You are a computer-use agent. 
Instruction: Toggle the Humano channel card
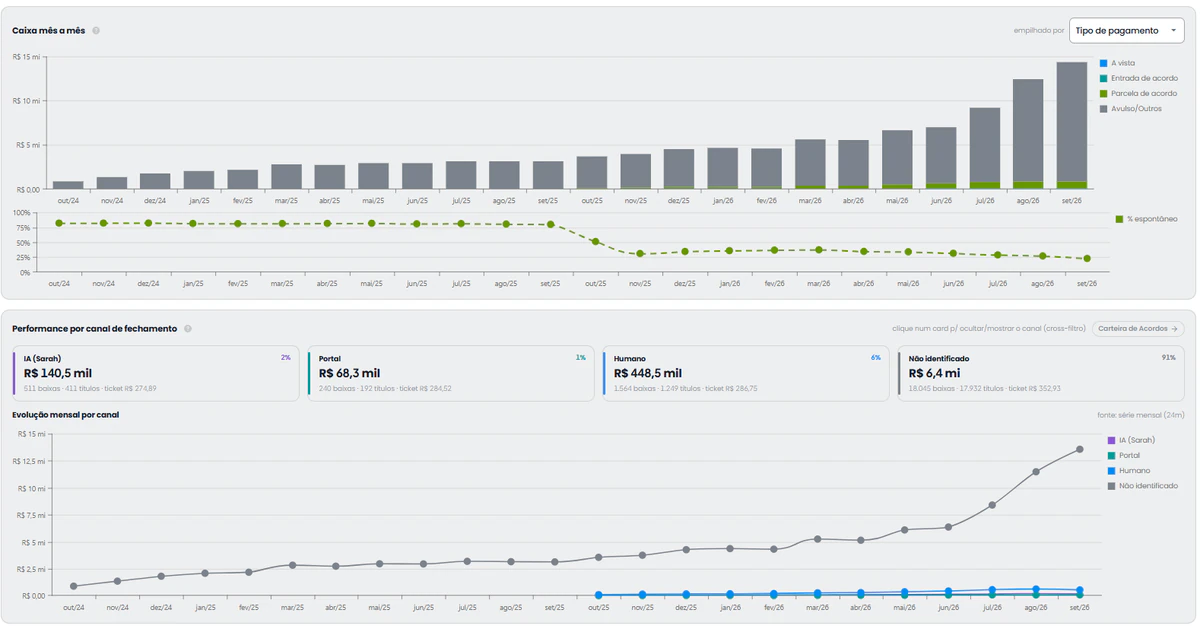click(746, 374)
